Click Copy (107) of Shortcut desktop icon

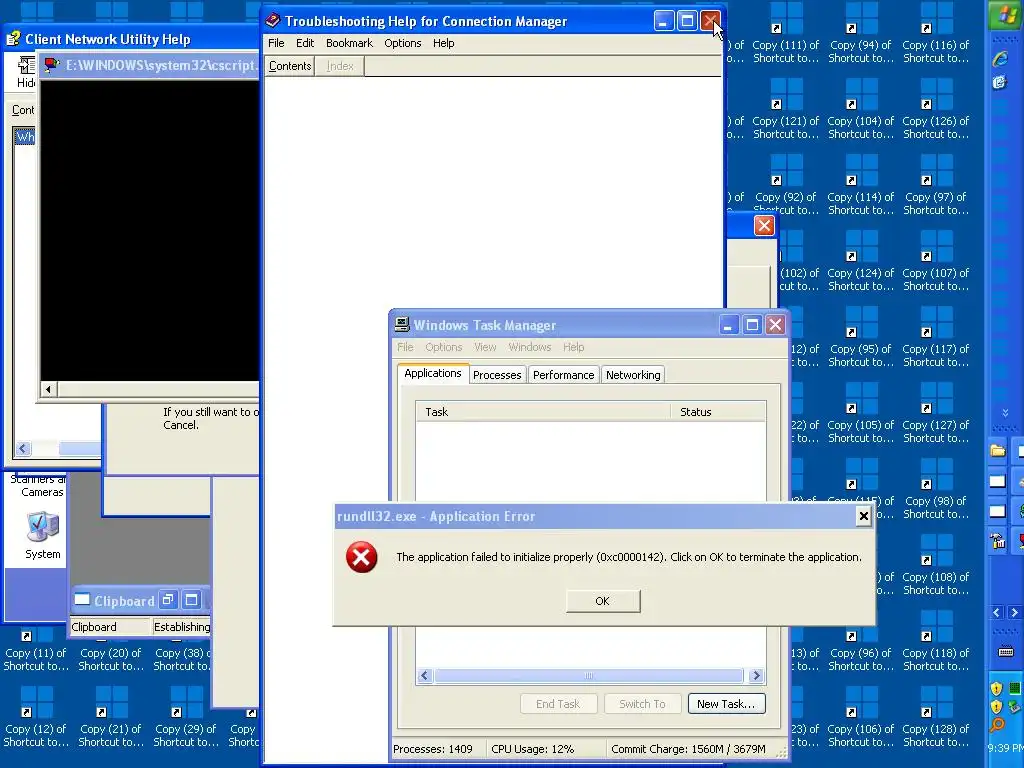pyautogui.click(x=936, y=261)
